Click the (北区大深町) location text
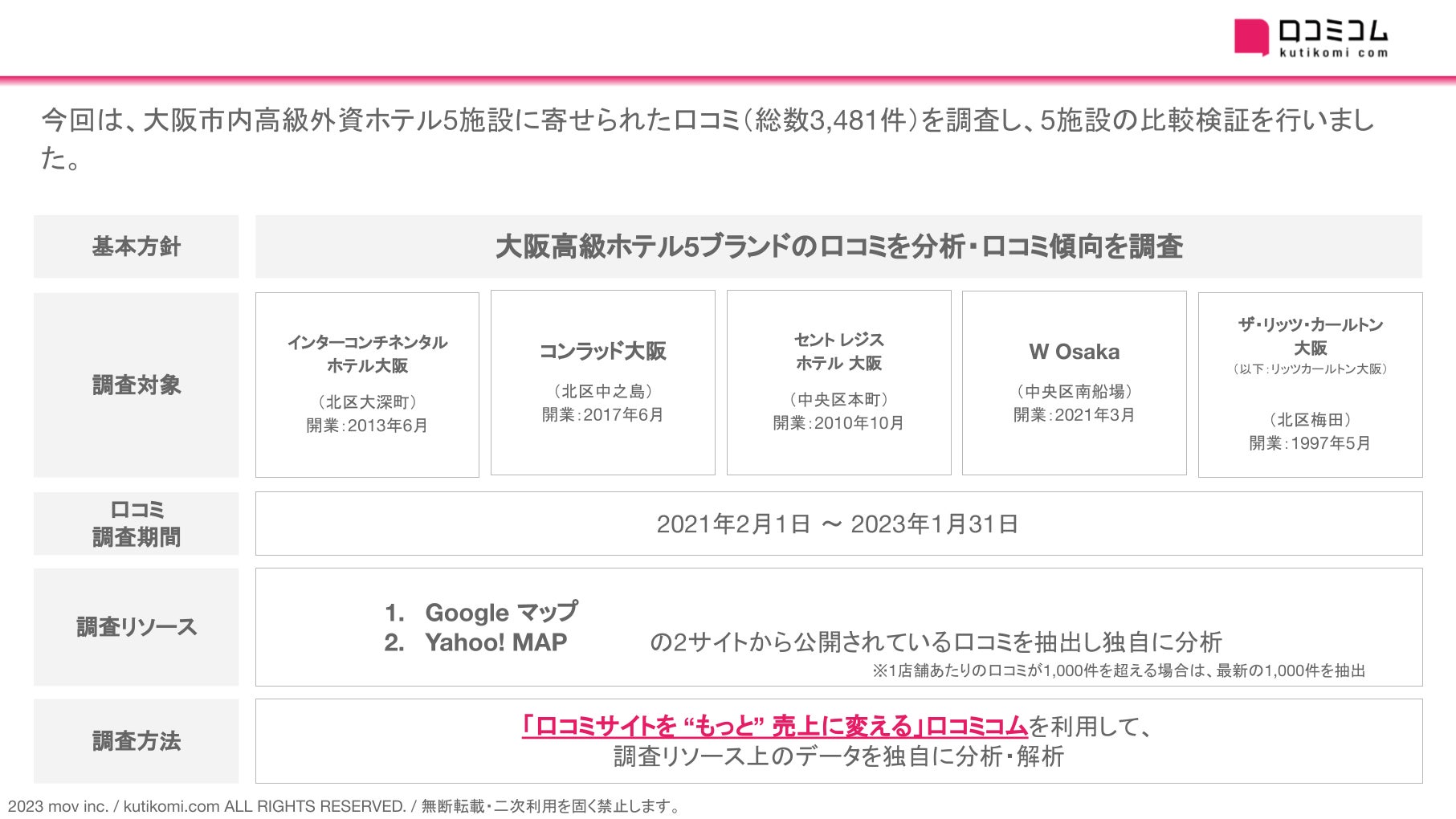Image resolution: width=1456 pixels, height=819 pixels. [x=367, y=402]
